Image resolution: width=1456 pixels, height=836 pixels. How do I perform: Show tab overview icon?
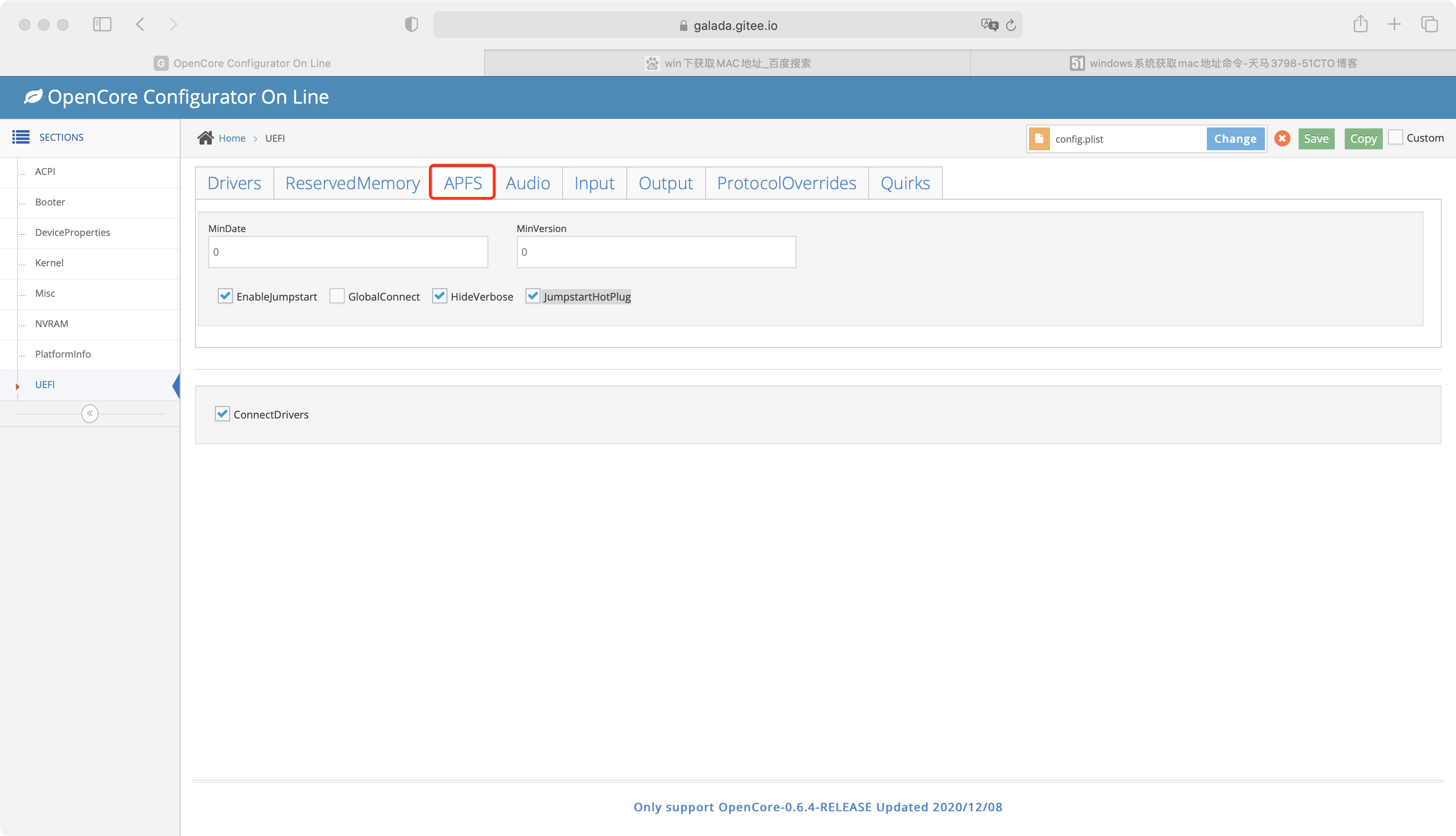tap(1429, 24)
